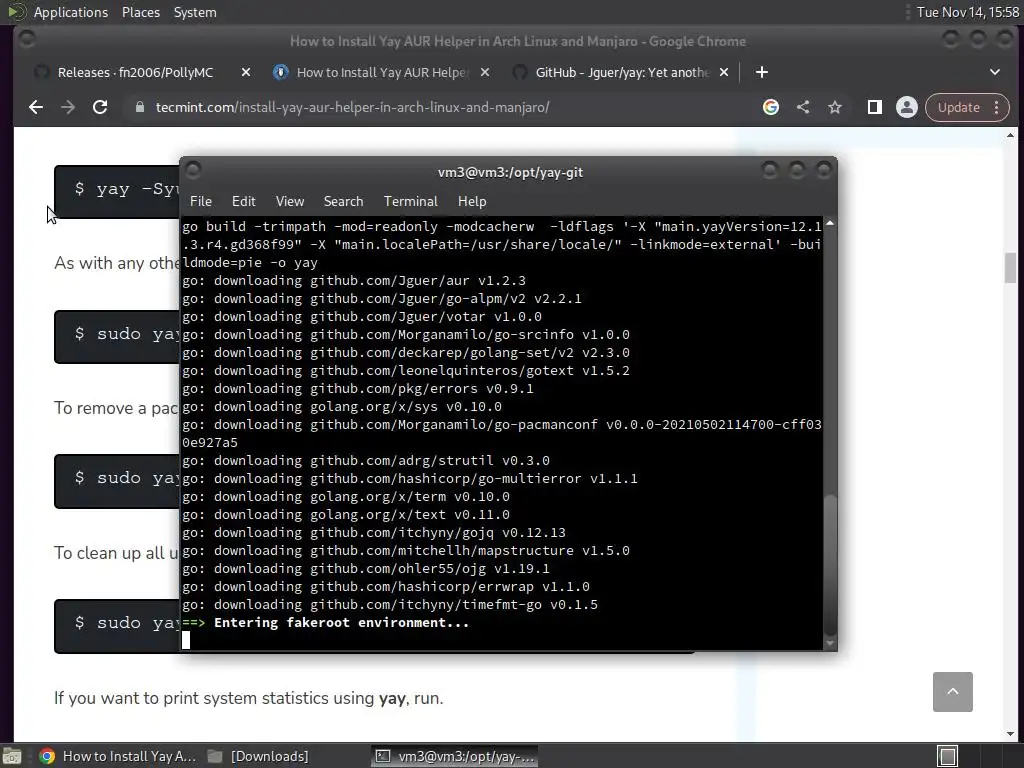
Task: Reload the tecmint page
Action: (100, 107)
